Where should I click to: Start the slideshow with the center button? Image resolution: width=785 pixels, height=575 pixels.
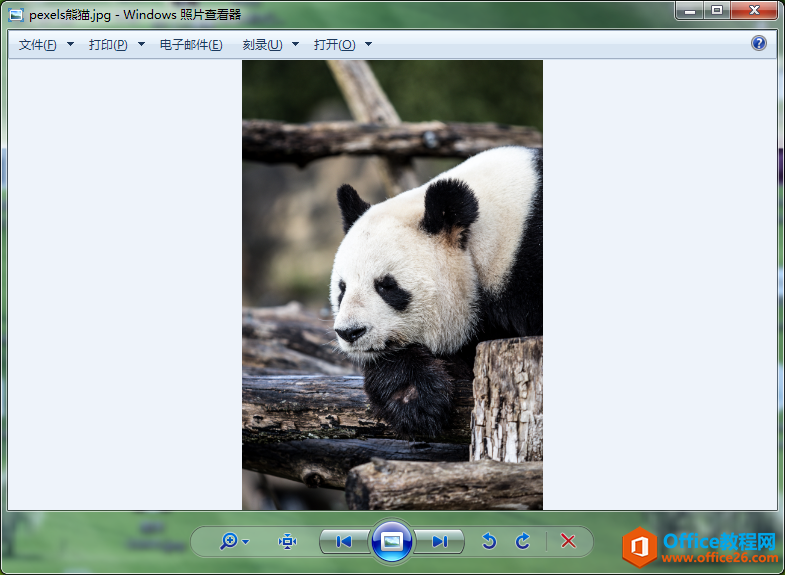(391, 541)
